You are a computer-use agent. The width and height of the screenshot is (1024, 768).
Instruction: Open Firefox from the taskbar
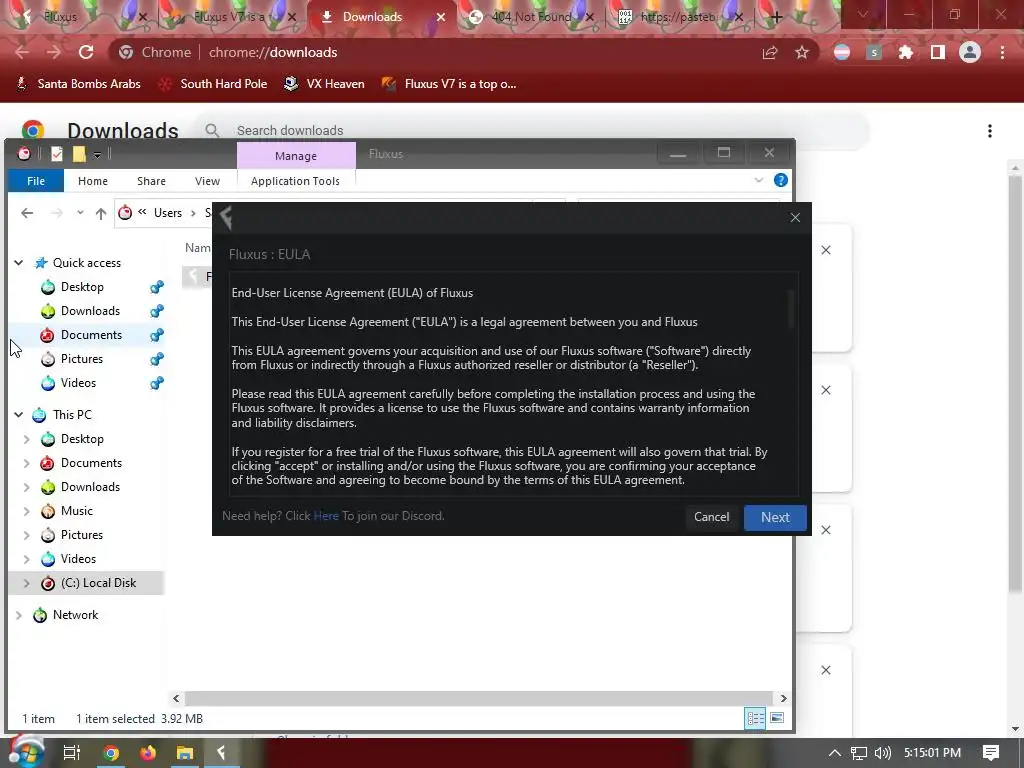[x=148, y=753]
